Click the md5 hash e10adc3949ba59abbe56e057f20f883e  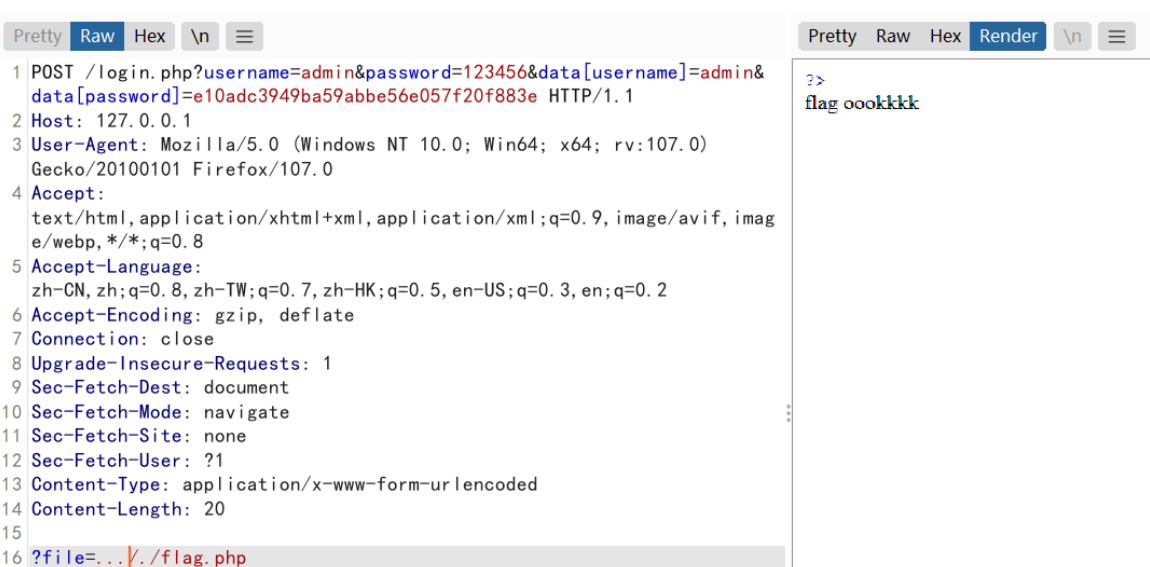coord(365,97)
